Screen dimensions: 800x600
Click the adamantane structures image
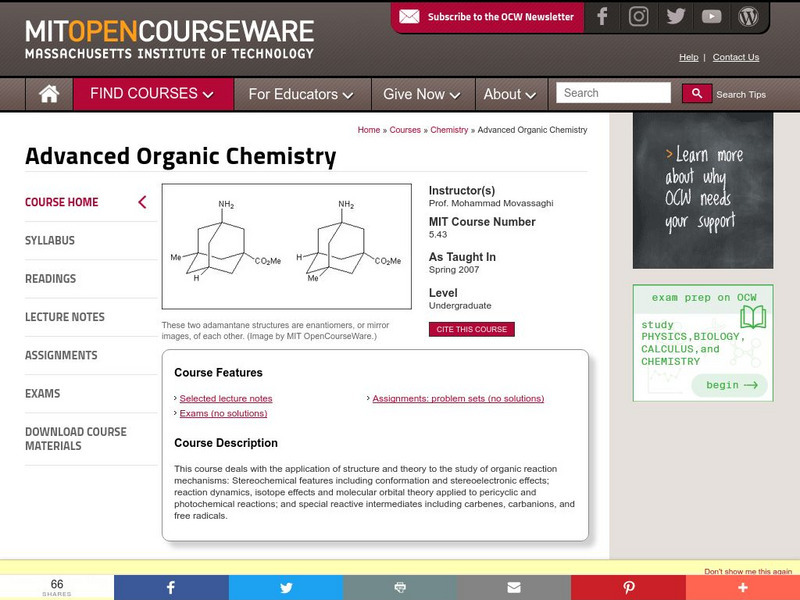(287, 246)
